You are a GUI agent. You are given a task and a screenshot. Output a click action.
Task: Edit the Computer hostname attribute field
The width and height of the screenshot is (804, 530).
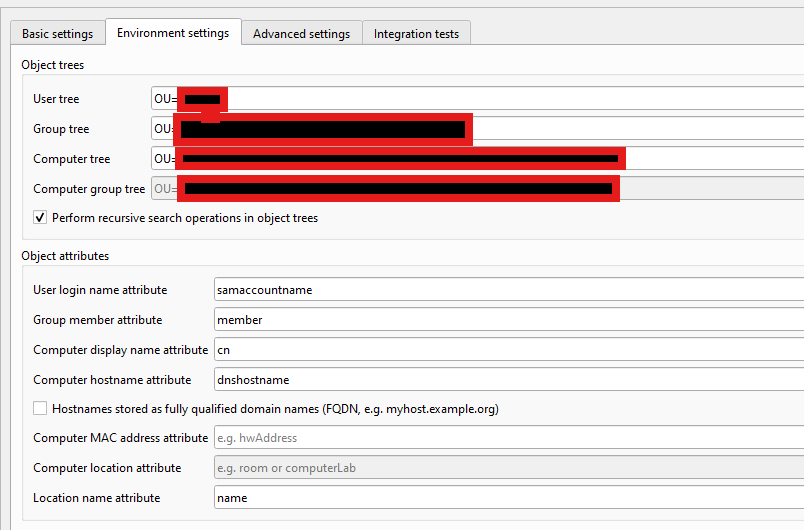[x=509, y=379]
